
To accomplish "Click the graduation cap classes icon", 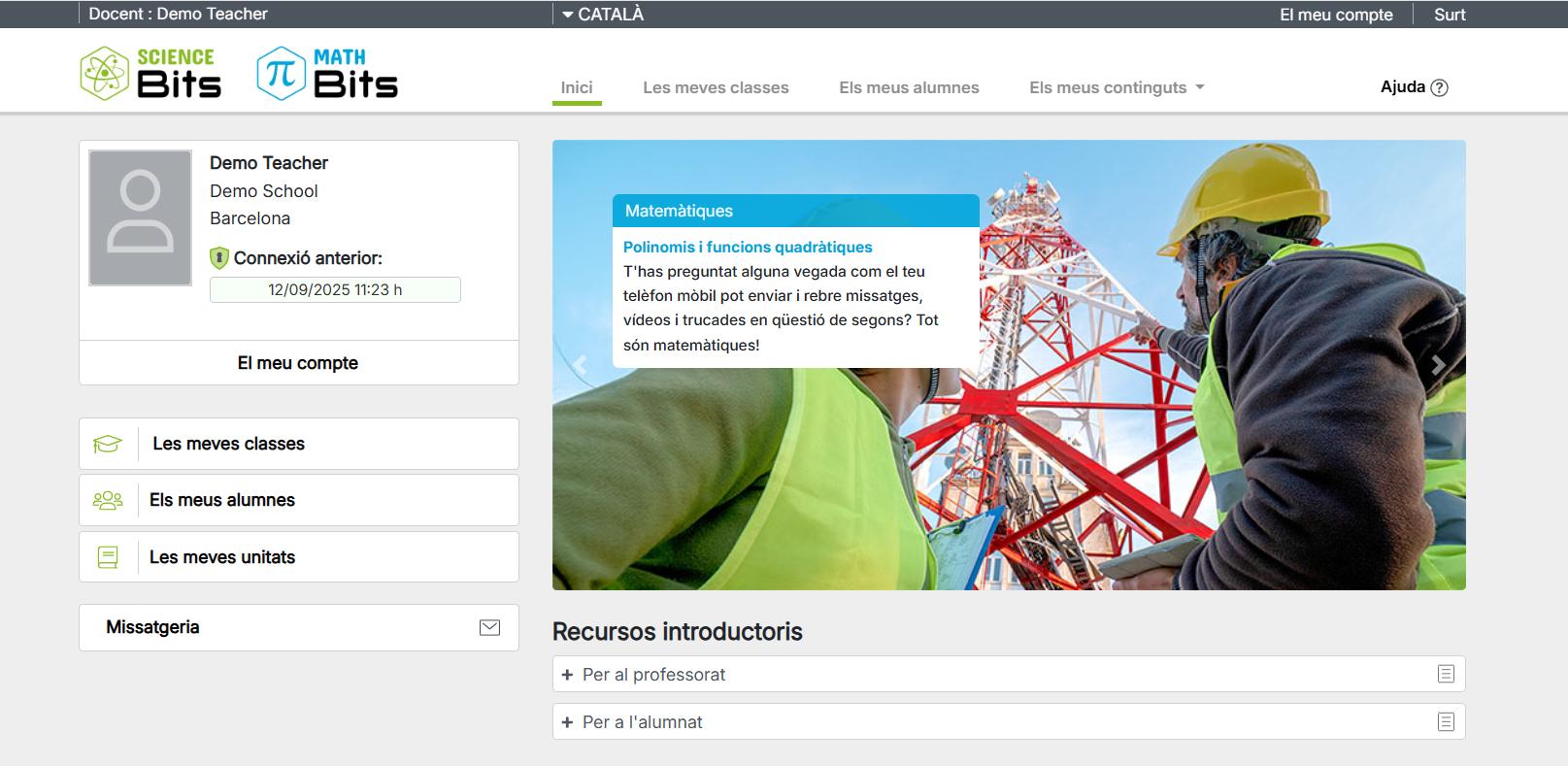I will pos(108,444).
